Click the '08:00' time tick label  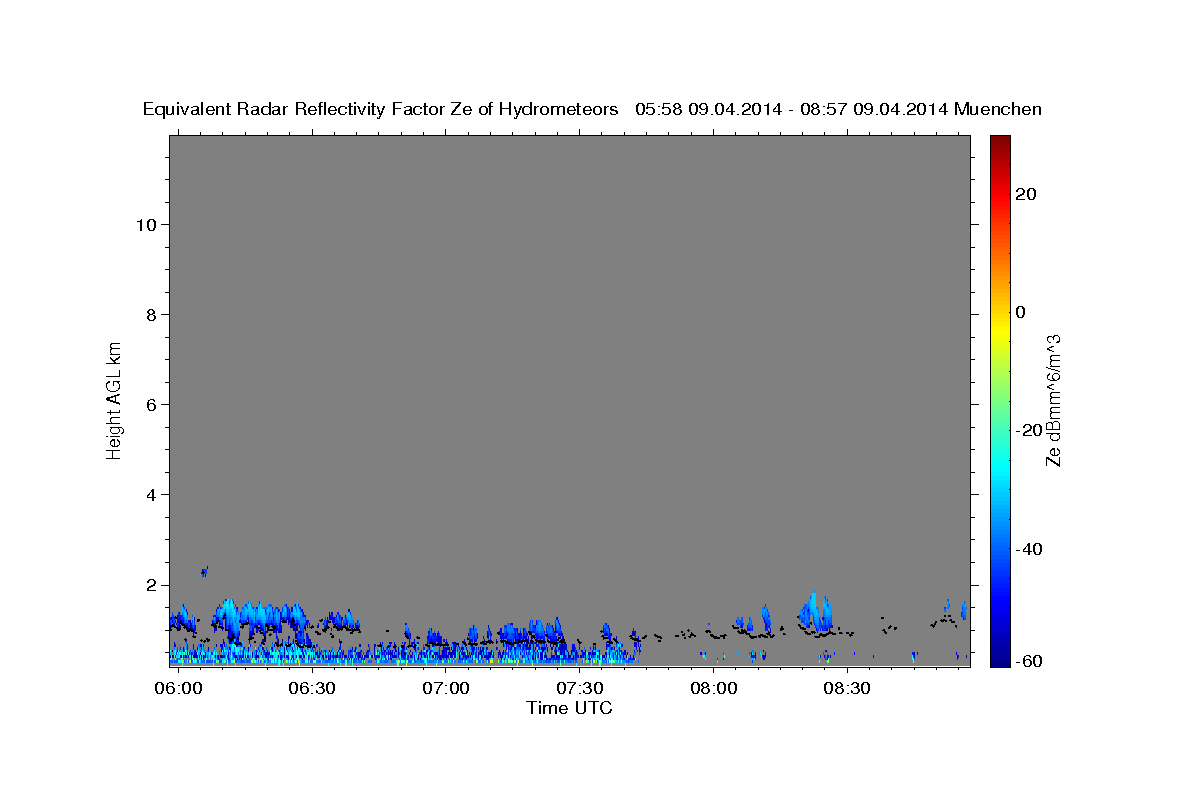[714, 689]
